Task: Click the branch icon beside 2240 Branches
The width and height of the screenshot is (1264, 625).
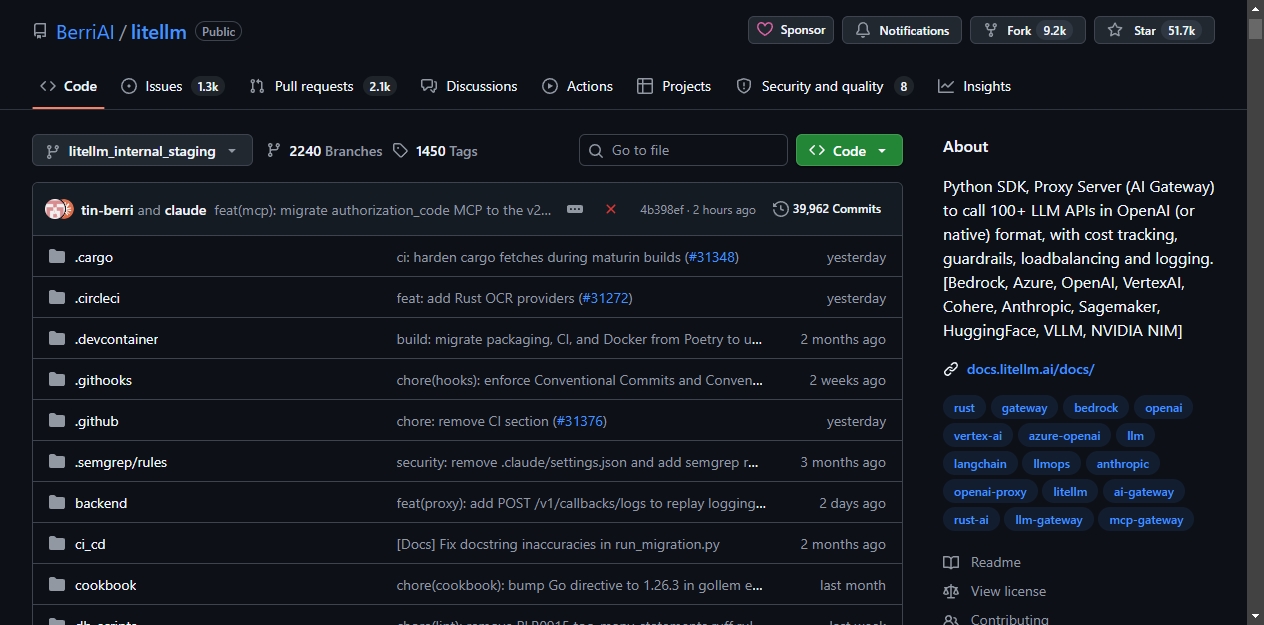Action: tap(274, 150)
